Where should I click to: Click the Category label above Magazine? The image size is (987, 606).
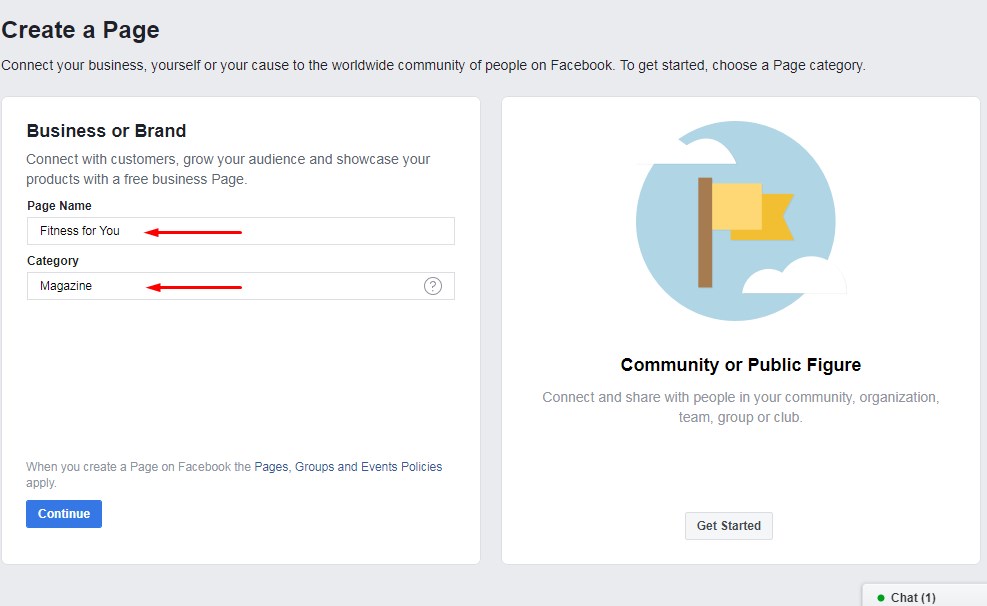(x=53, y=261)
